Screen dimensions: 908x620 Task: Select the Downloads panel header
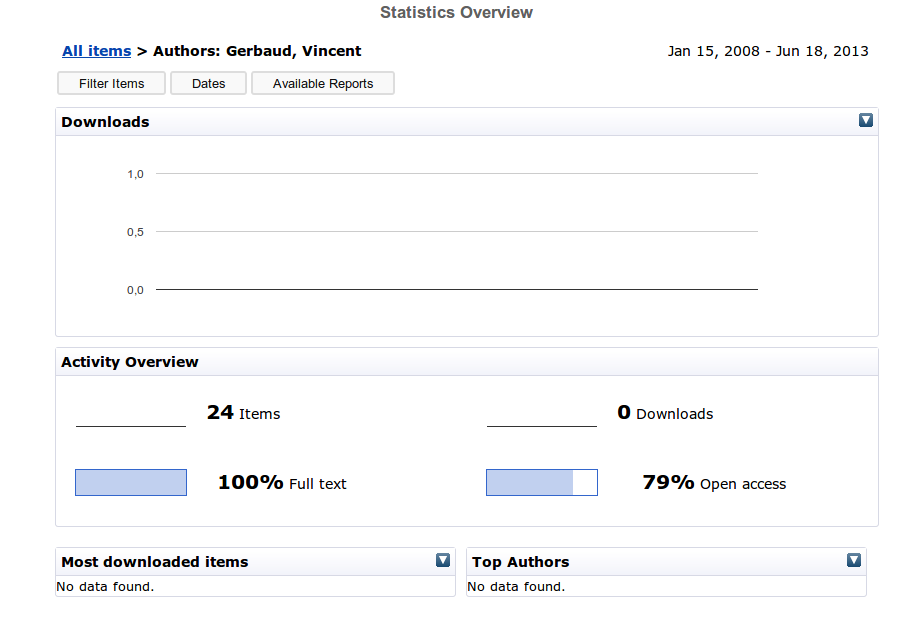[467, 122]
